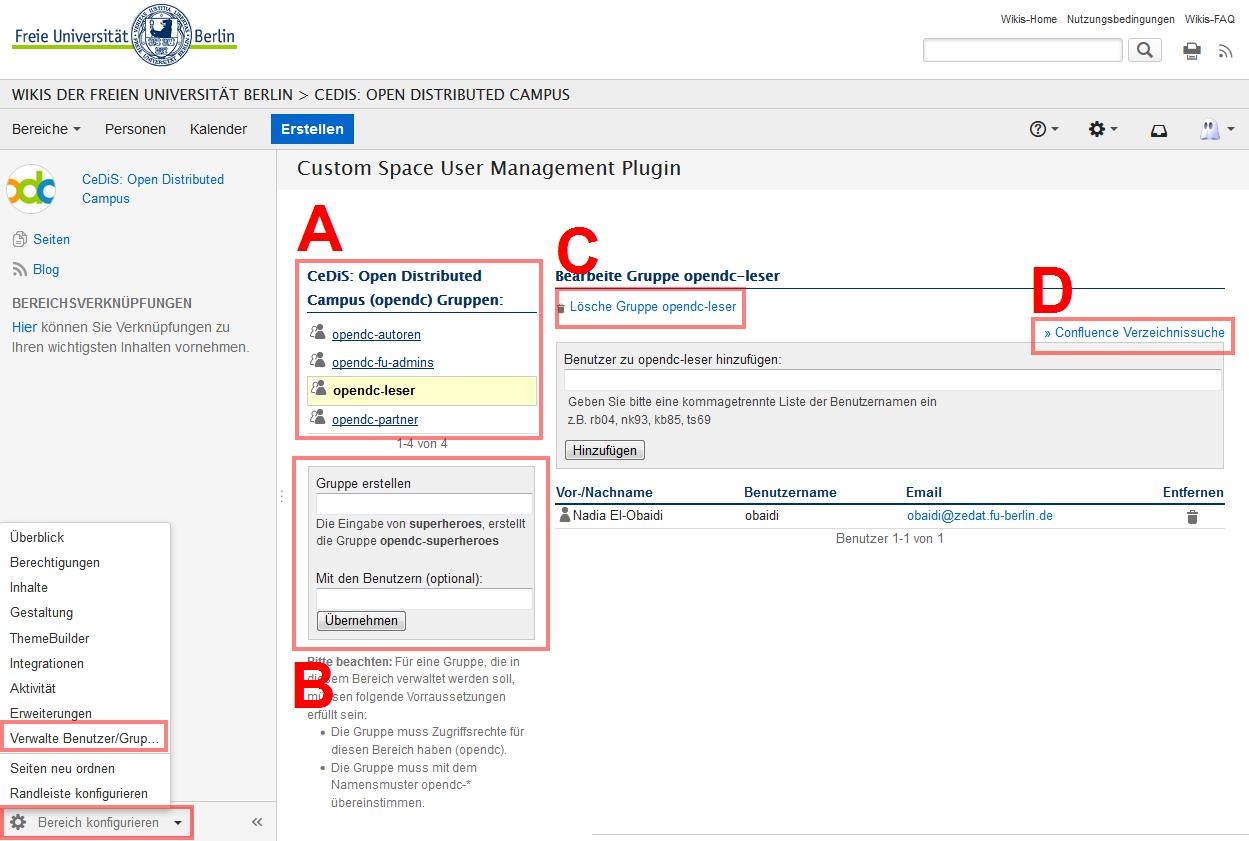Click the gear icon in Bereich konfigurieren

click(x=18, y=822)
